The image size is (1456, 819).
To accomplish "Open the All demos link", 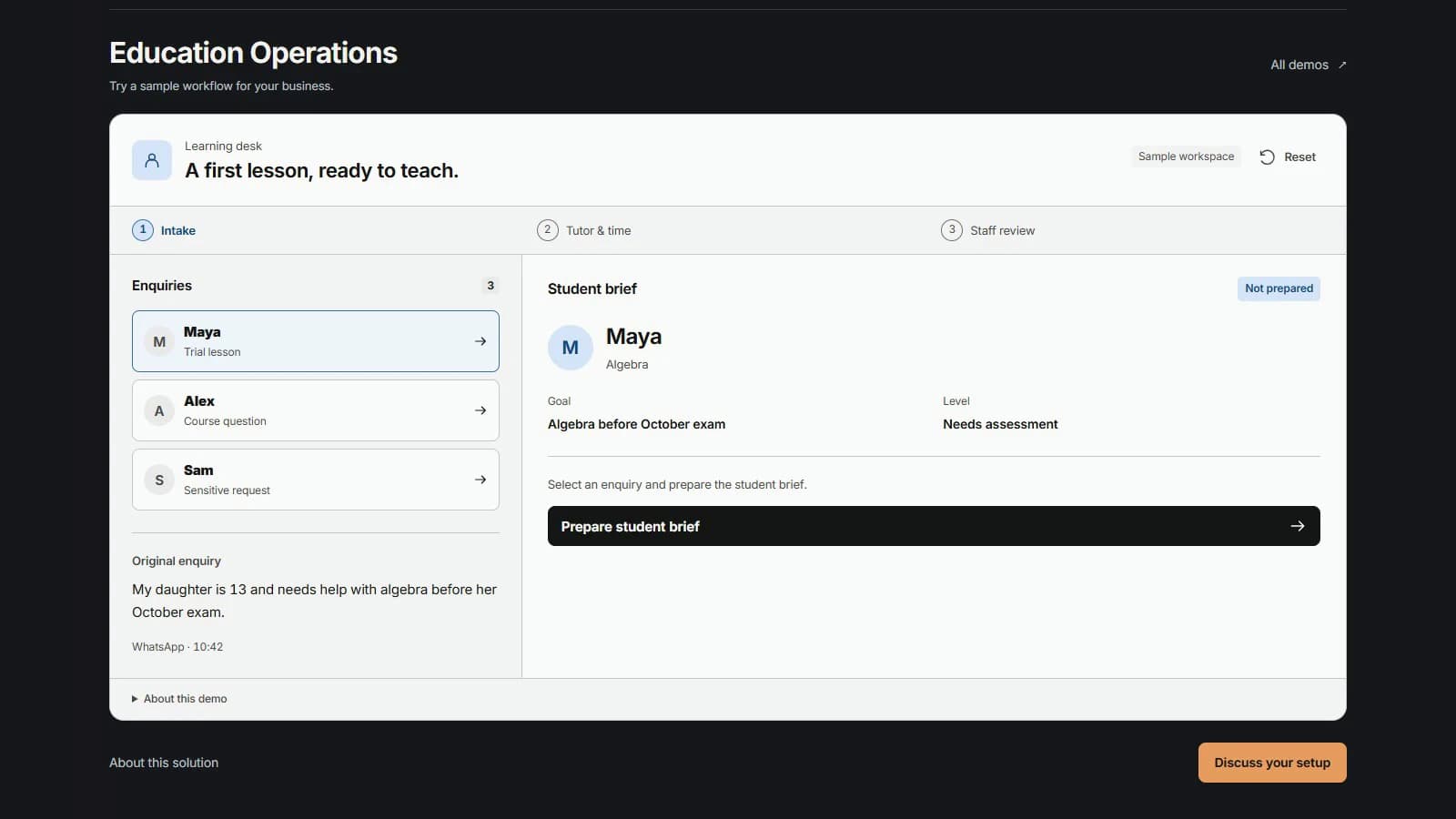I will [1309, 65].
